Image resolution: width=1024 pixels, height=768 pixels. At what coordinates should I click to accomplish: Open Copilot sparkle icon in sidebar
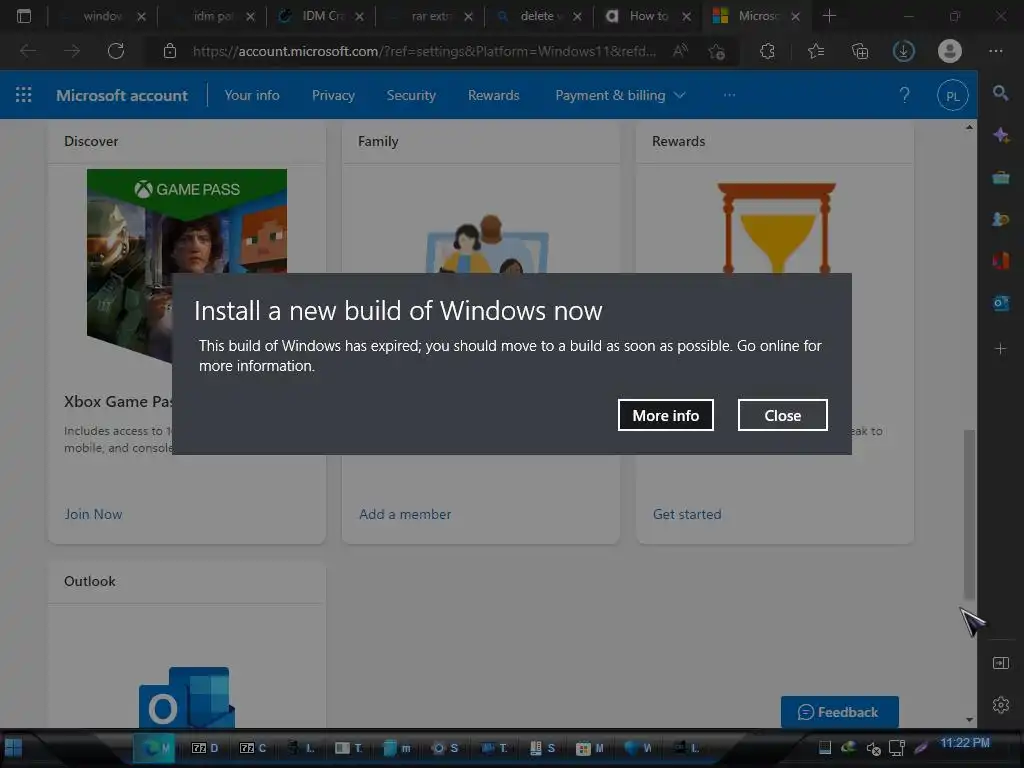1000,135
